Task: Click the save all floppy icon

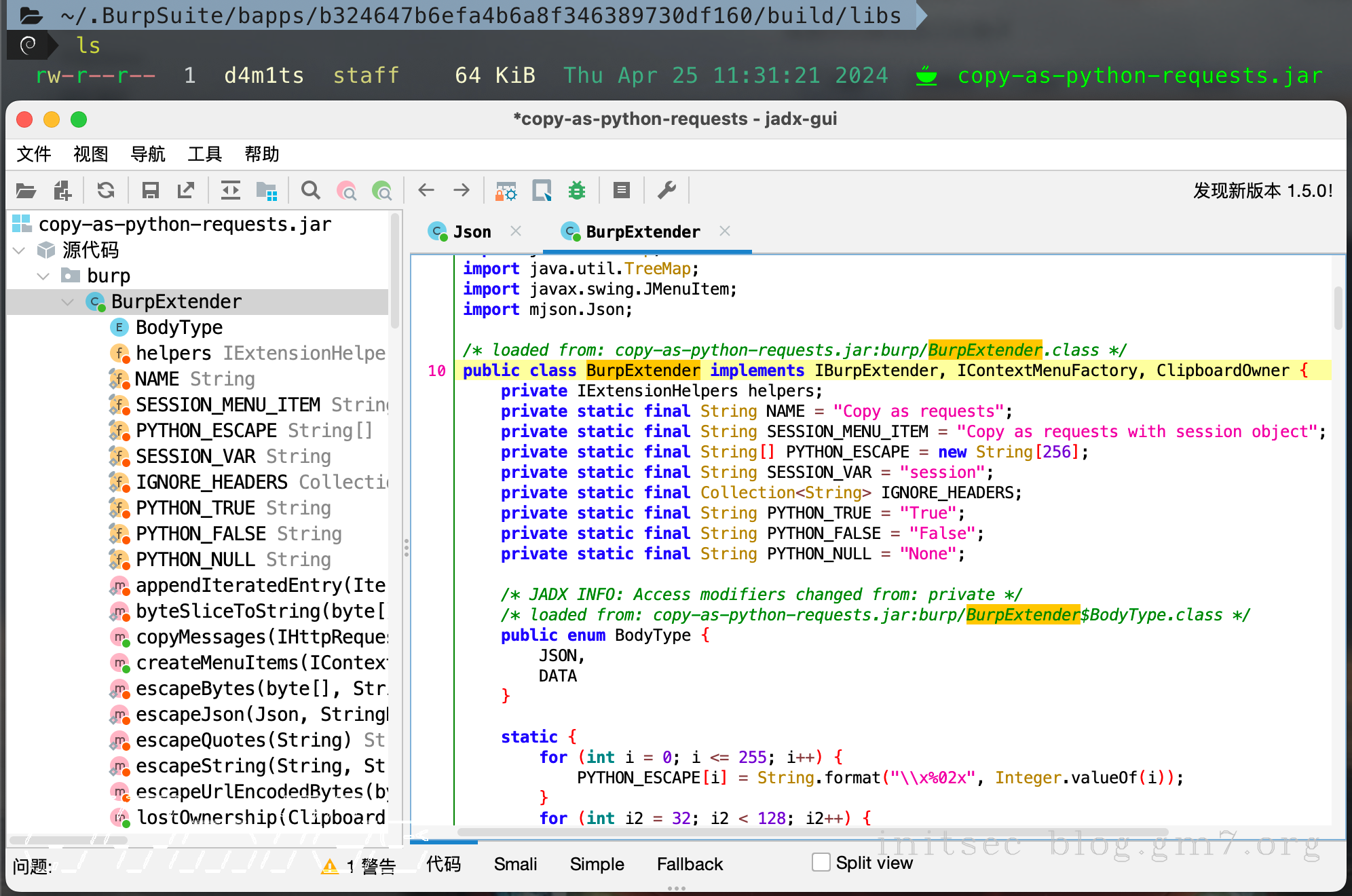Action: (x=150, y=191)
